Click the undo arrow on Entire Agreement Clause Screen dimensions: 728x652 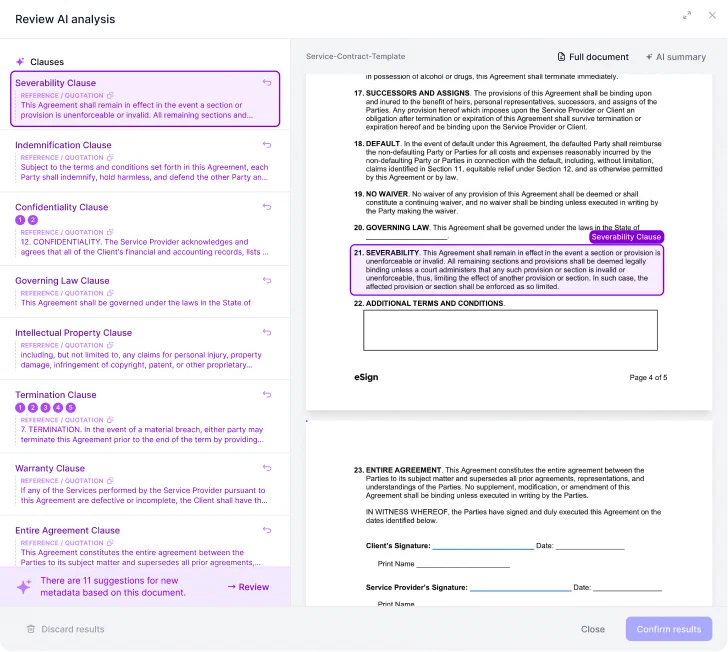(x=267, y=530)
